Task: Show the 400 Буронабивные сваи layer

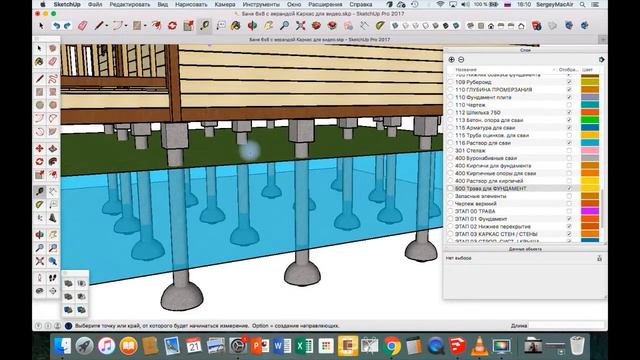Action: click(x=569, y=158)
